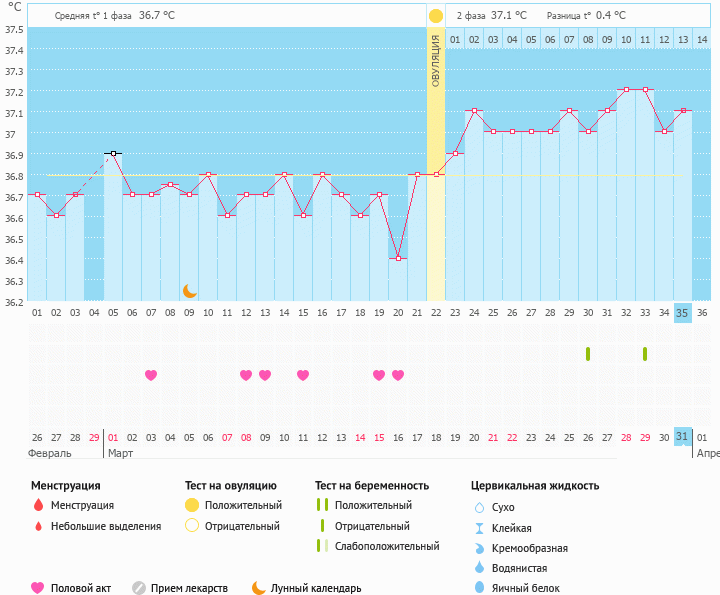Click the Клейкая cervical fluid icon
The width and height of the screenshot is (720, 595).
[x=480, y=528]
